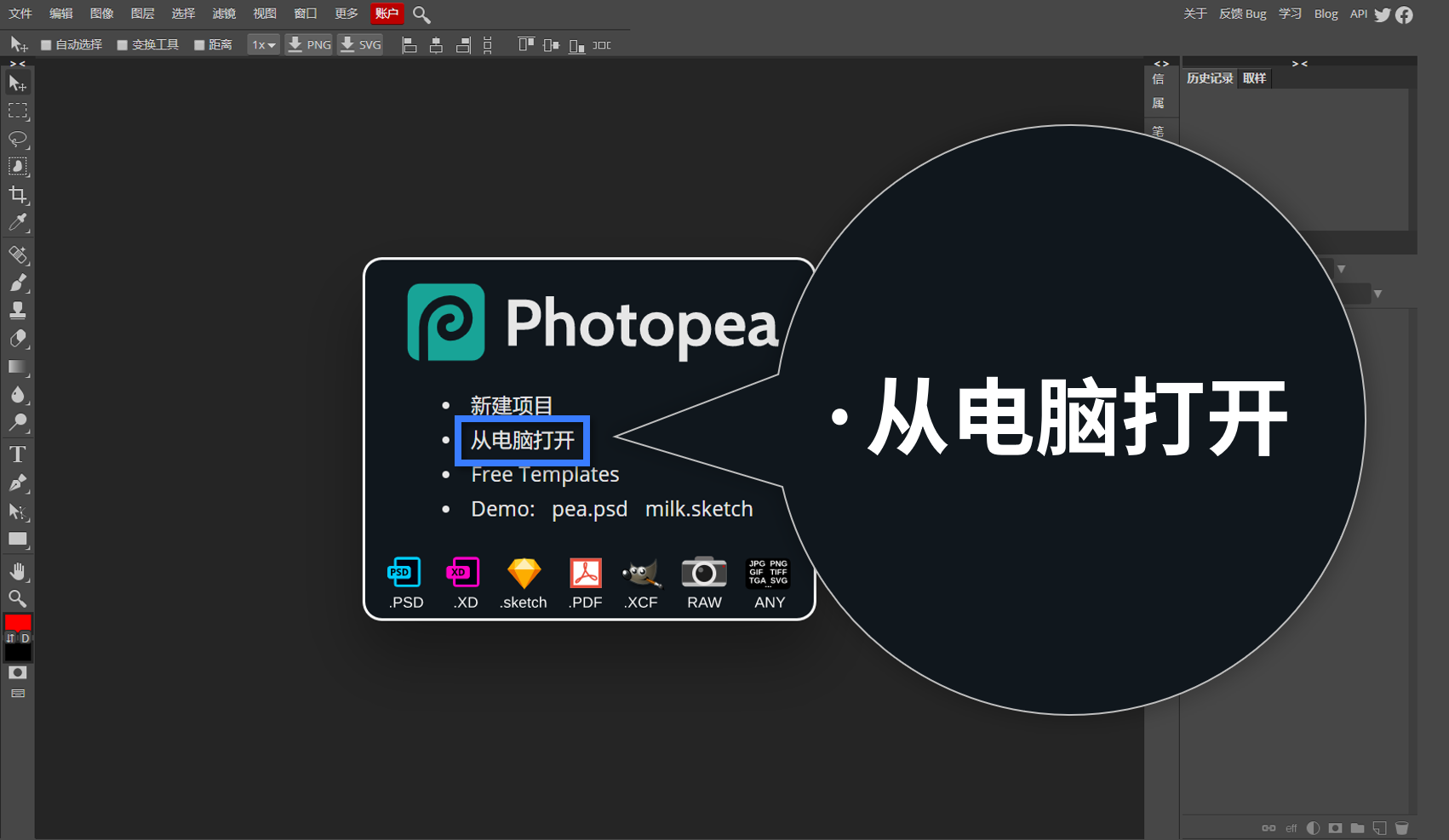Open the 滤镜 menu
This screenshot has width=1449, height=840.
coord(225,14)
